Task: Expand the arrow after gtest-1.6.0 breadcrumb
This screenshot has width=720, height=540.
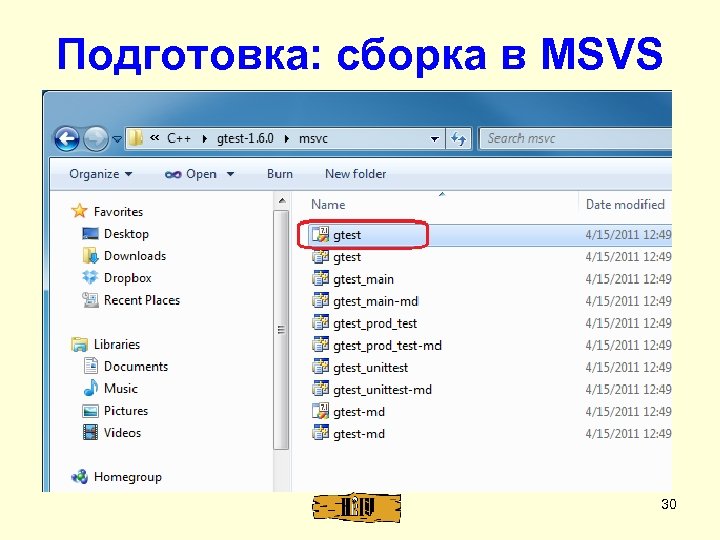Action: (287, 139)
